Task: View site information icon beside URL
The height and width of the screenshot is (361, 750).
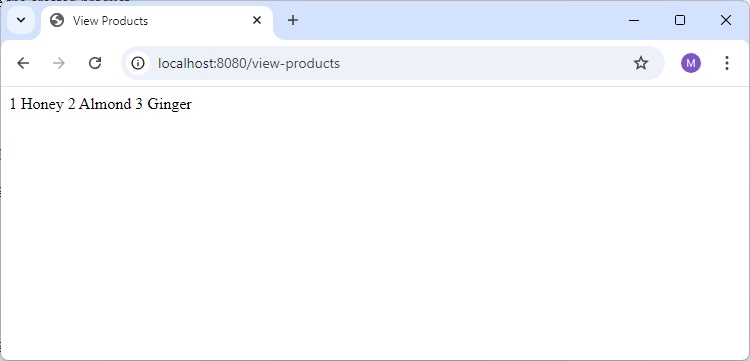Action: click(138, 63)
